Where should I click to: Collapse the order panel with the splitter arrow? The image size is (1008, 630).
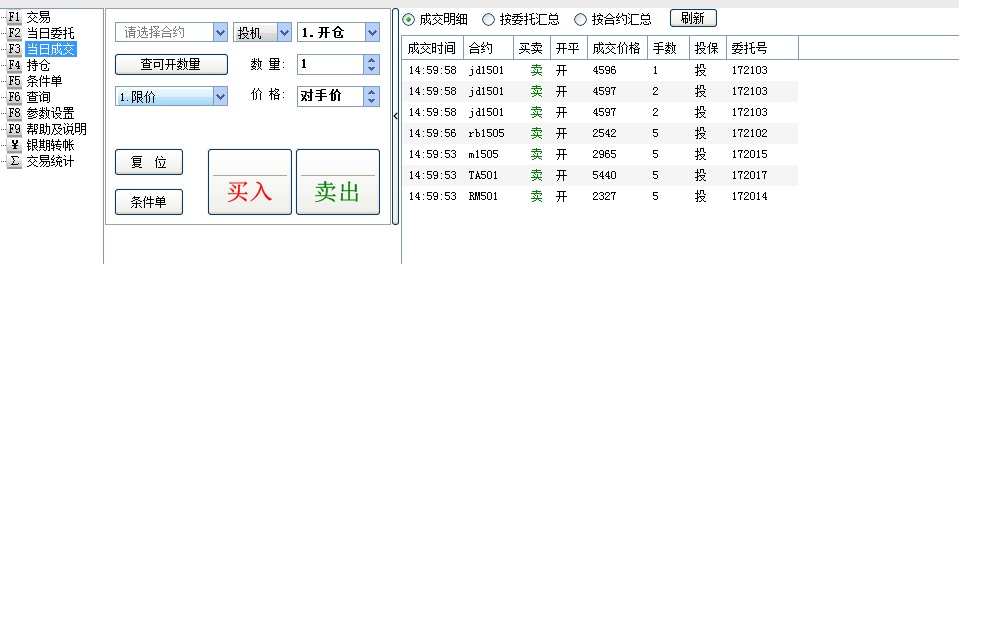(x=395, y=116)
